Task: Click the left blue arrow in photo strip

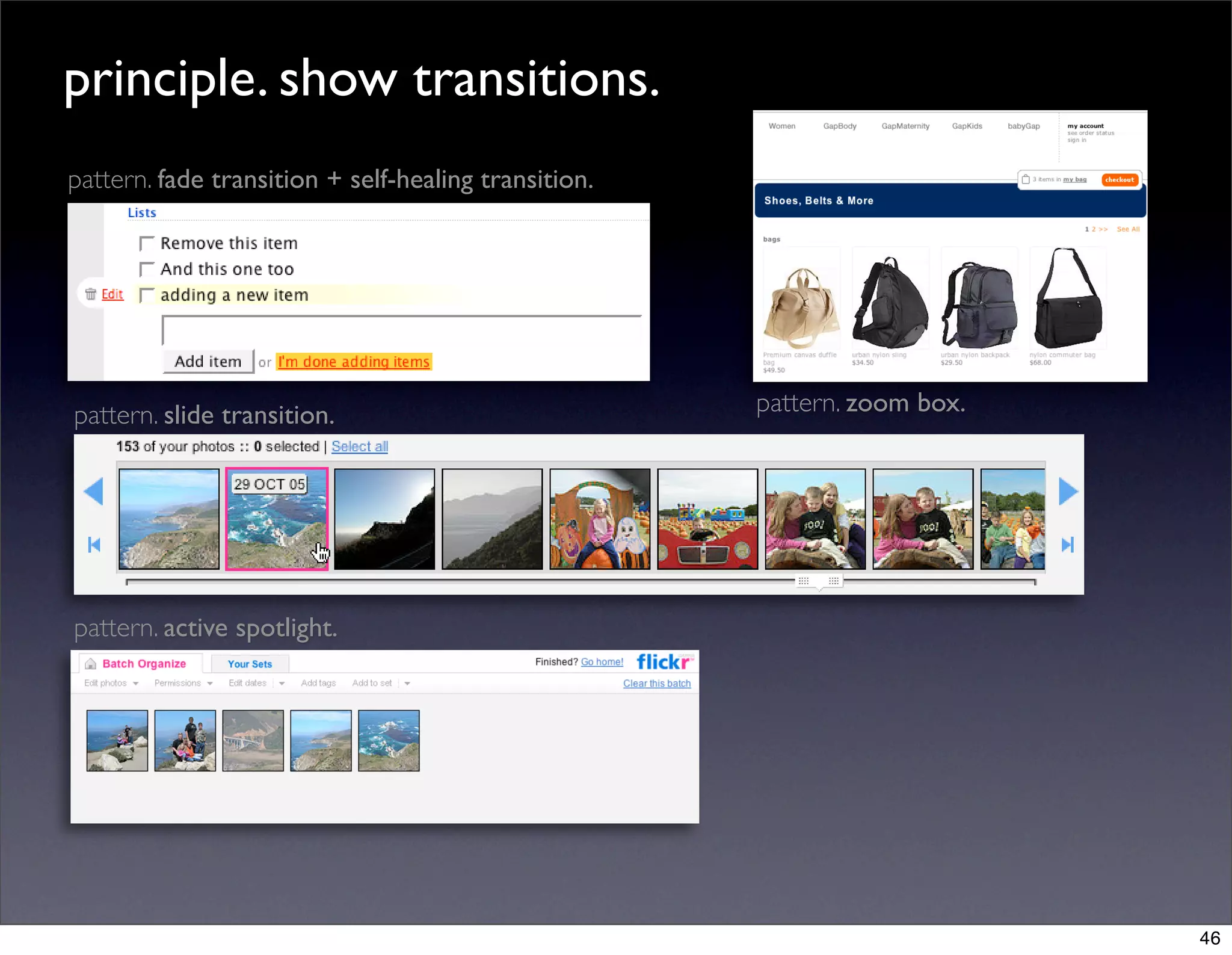Action: (94, 491)
